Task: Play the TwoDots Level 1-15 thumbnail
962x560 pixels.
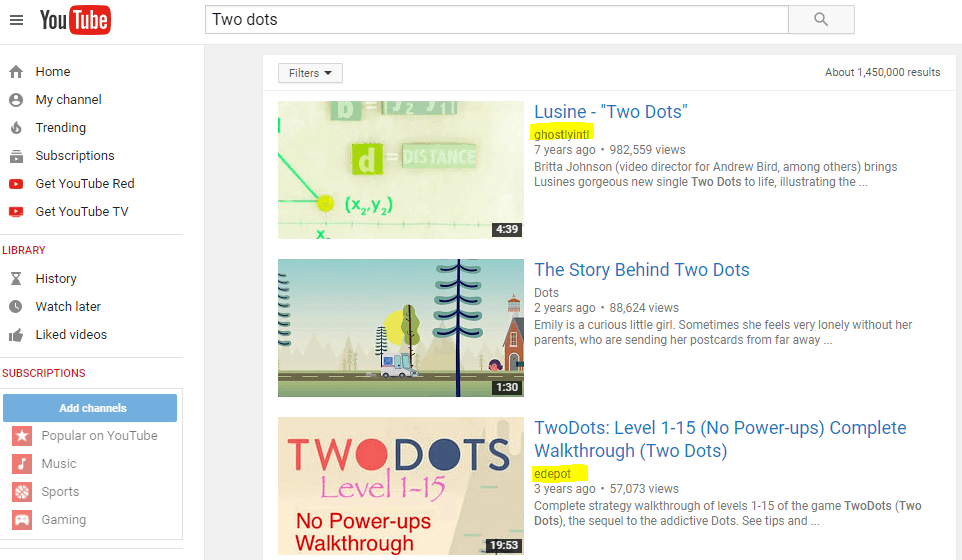Action: pos(400,486)
